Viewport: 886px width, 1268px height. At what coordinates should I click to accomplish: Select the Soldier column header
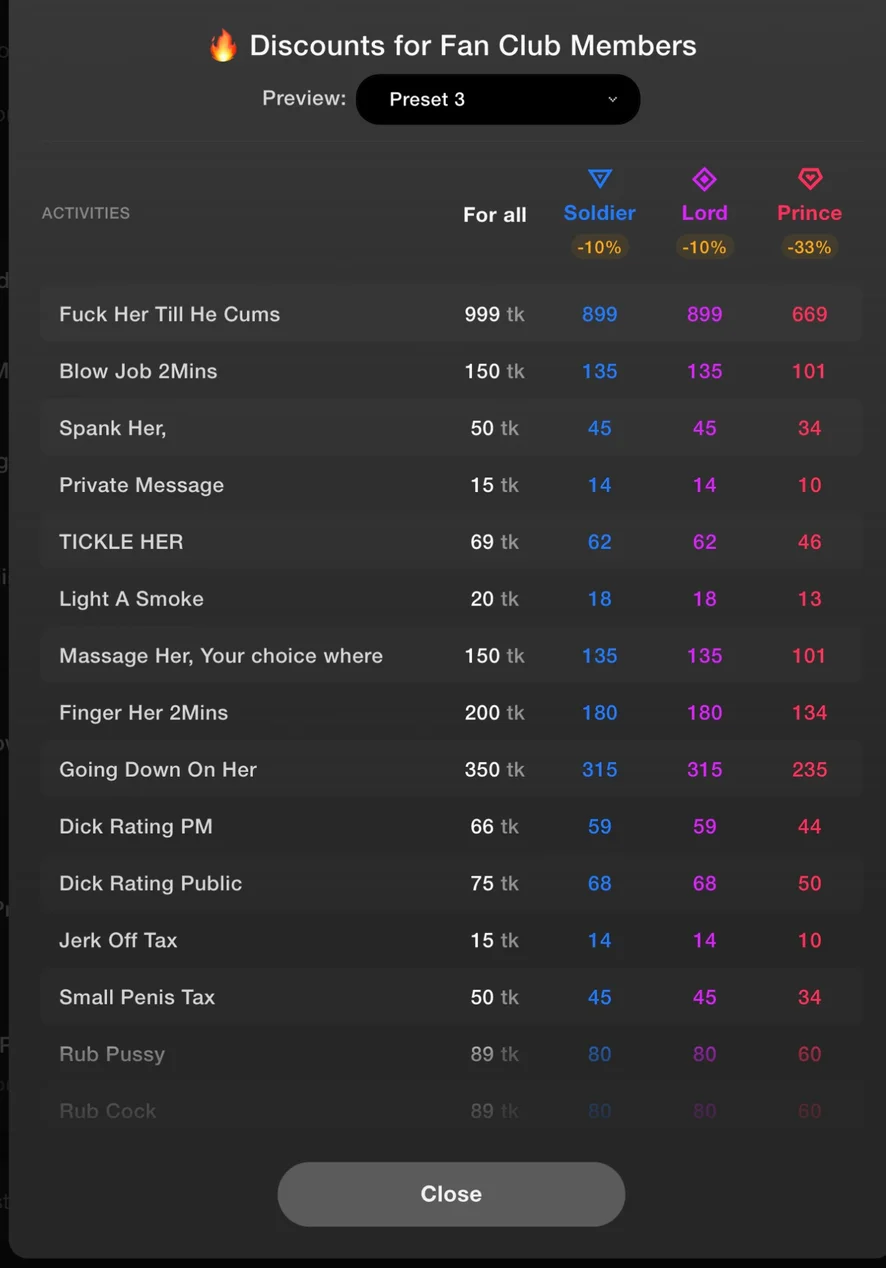click(x=600, y=213)
